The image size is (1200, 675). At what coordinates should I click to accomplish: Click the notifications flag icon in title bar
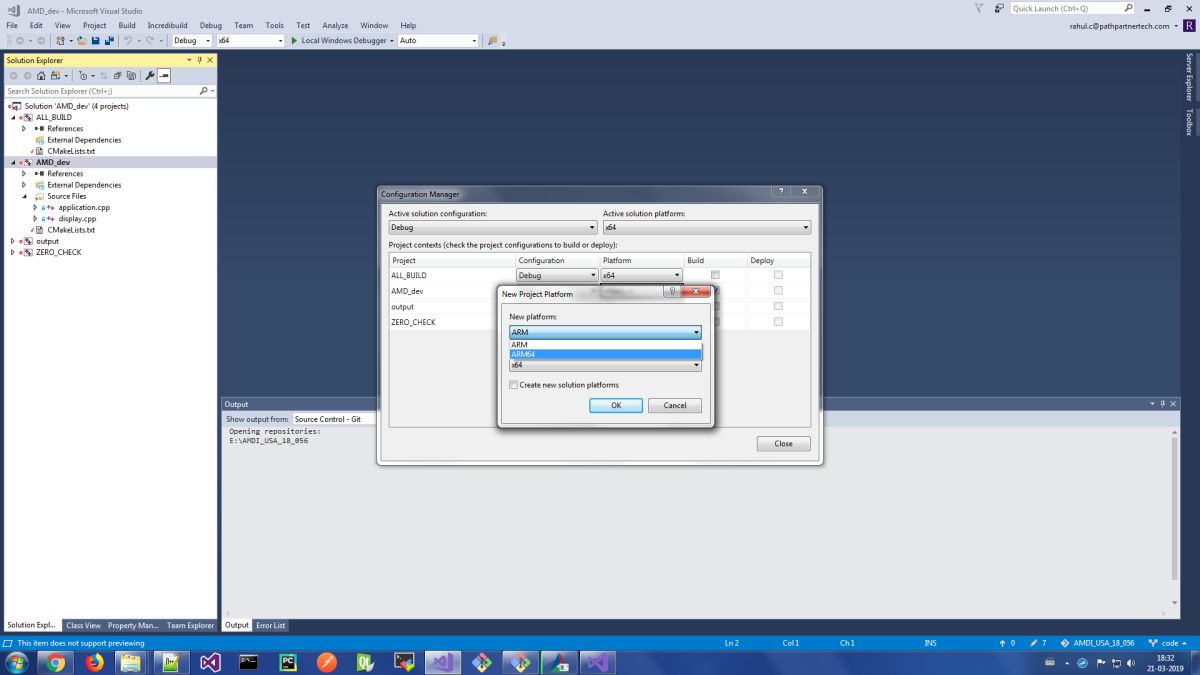tap(979, 8)
